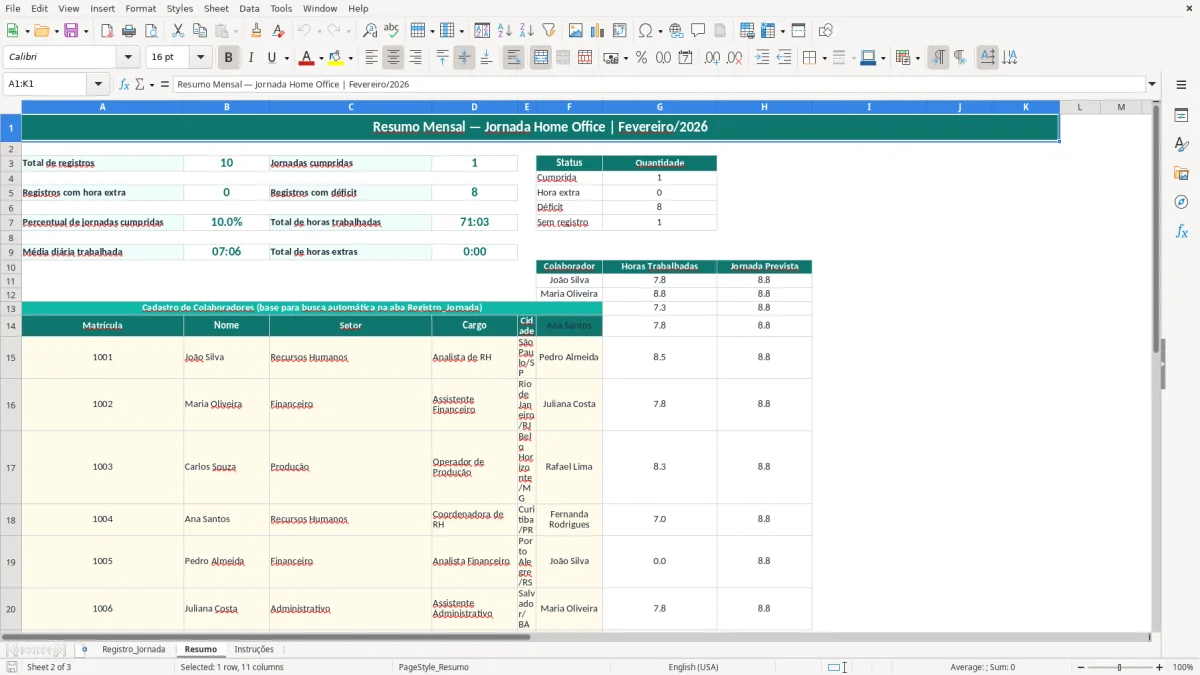Click the Copy icon
Screen dimensions: 1200x675
click(199, 31)
